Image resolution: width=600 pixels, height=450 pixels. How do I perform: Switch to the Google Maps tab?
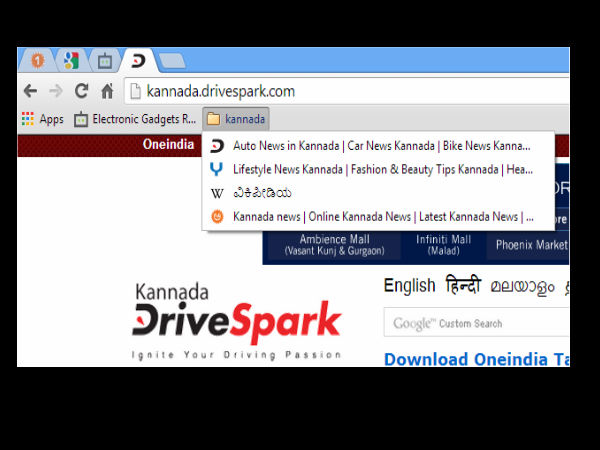tap(71, 60)
